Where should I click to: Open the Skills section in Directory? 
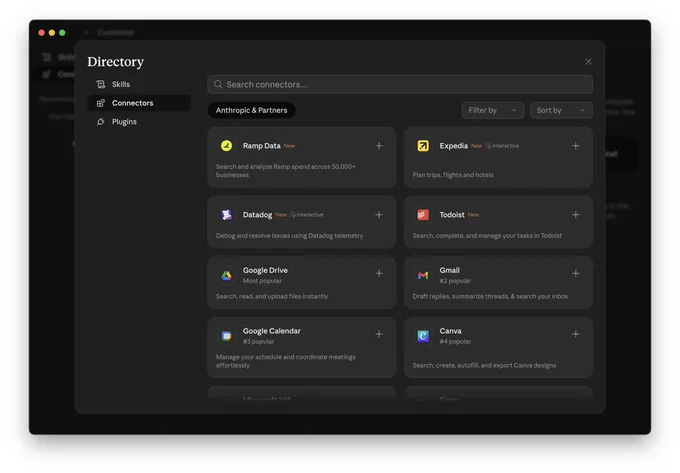[139, 84]
